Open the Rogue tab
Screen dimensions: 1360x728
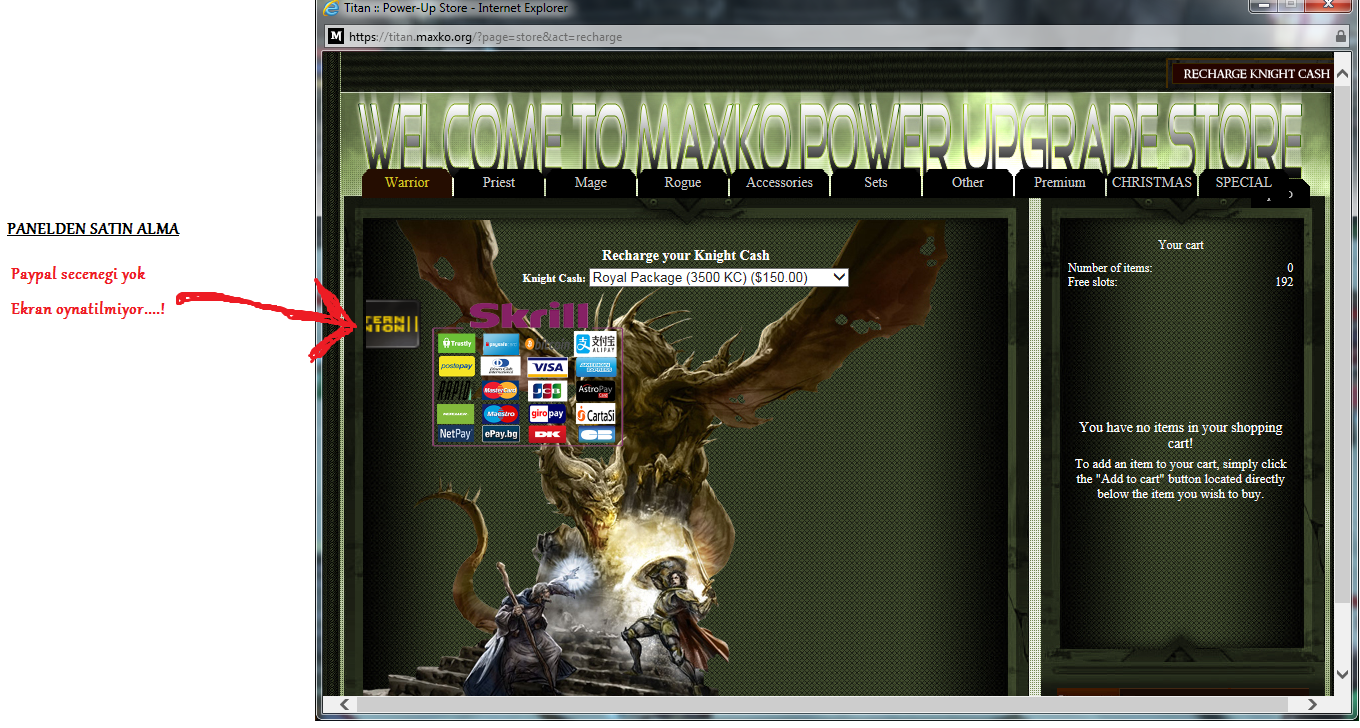point(683,182)
